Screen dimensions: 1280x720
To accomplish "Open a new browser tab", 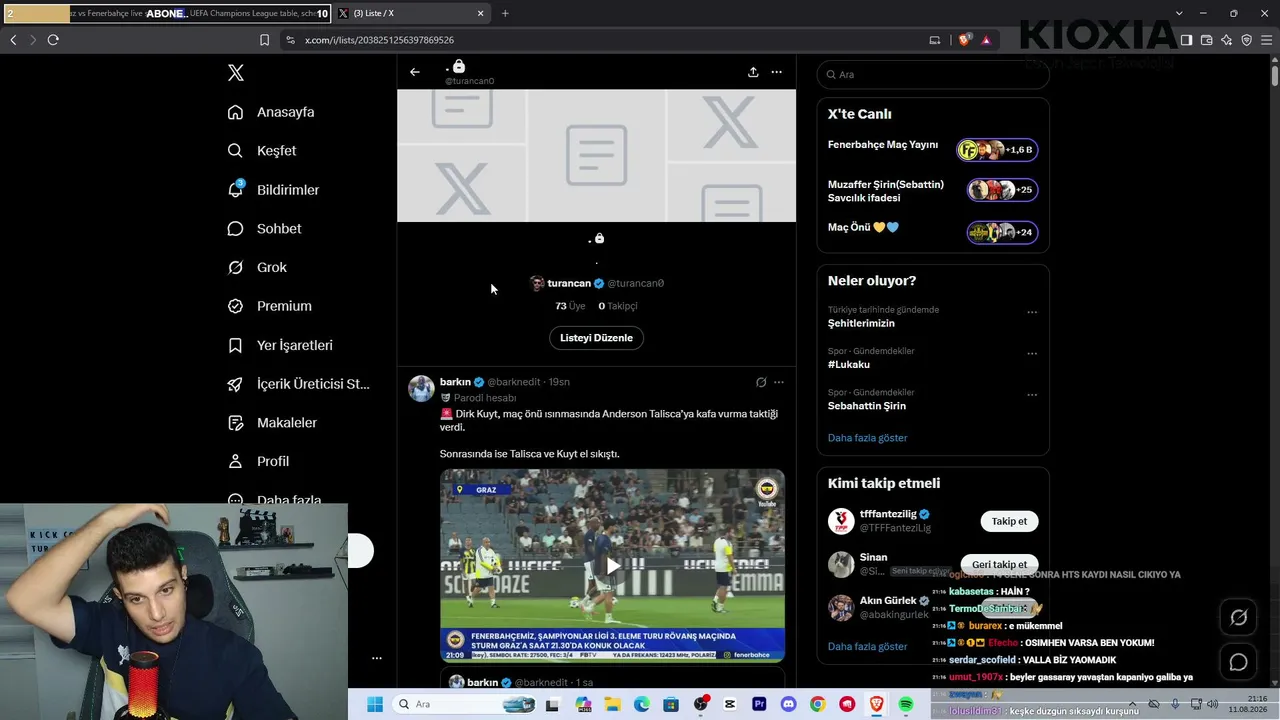I will [505, 13].
